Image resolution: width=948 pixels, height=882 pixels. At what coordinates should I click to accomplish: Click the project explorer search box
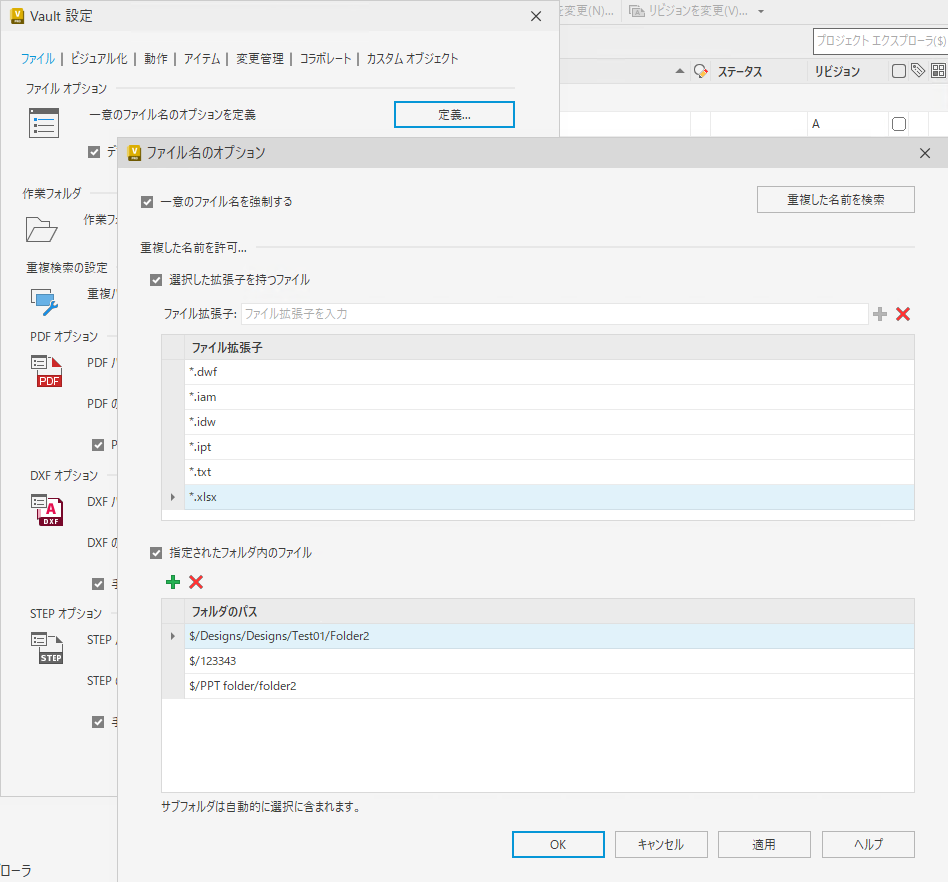(880, 41)
